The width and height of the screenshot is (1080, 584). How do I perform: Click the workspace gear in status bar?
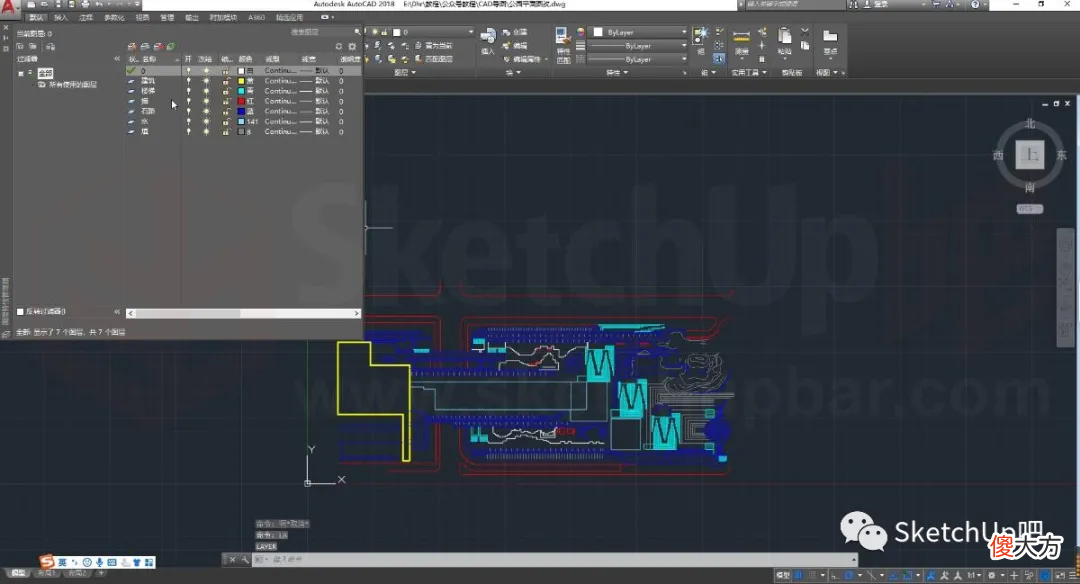pyautogui.click(x=991, y=575)
